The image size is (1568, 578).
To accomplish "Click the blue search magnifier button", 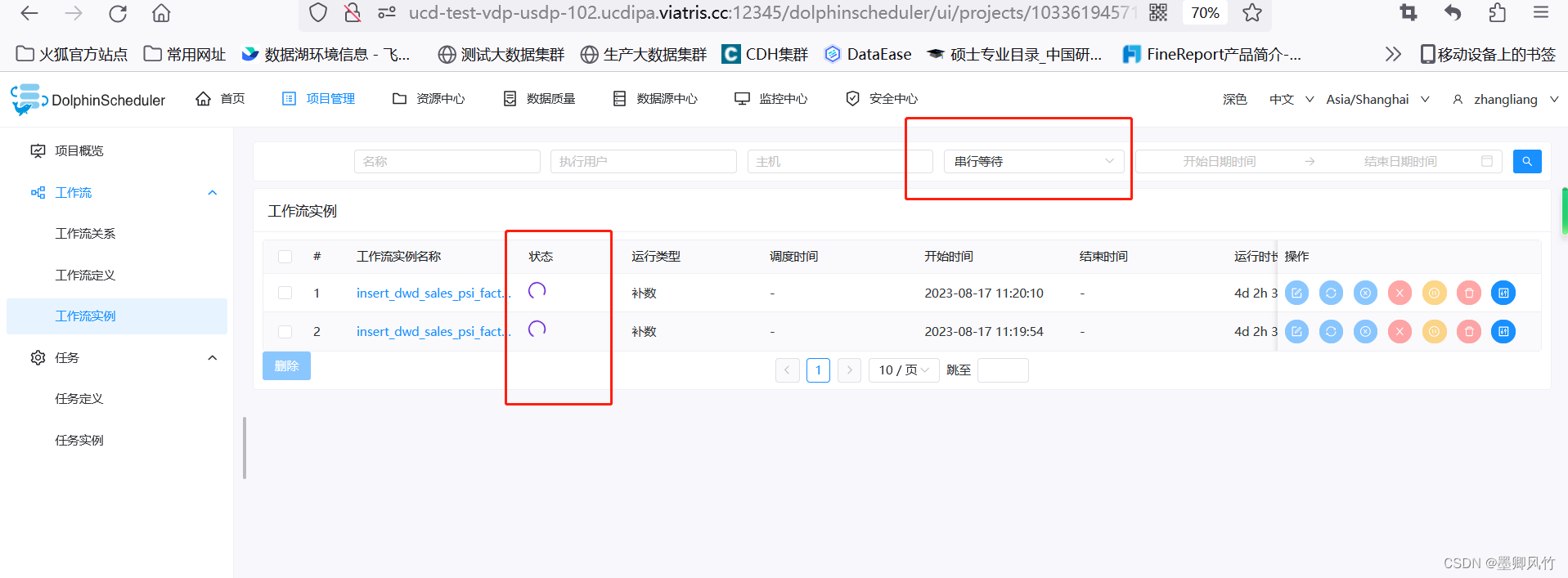I will tap(1527, 161).
